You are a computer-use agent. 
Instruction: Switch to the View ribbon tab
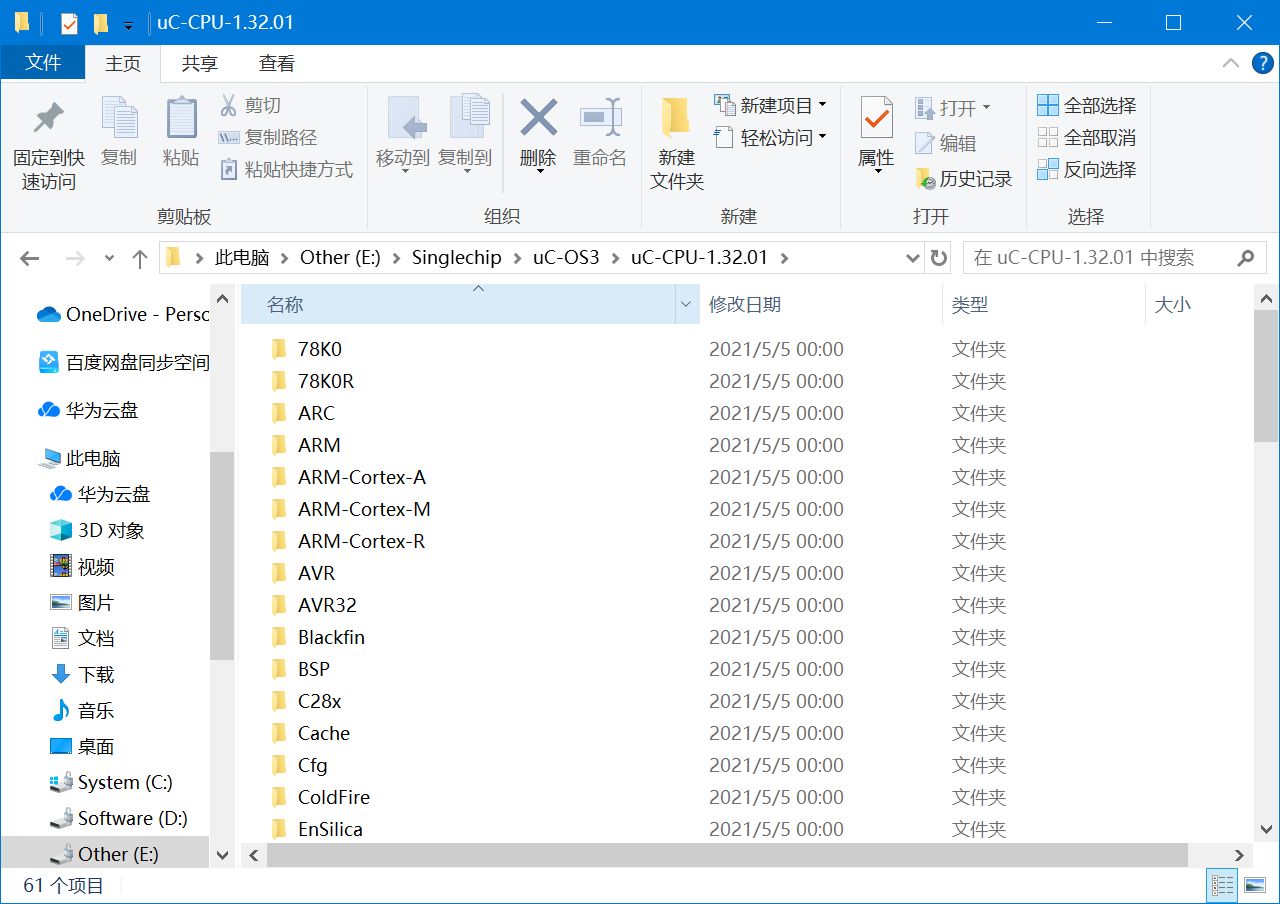(x=277, y=63)
